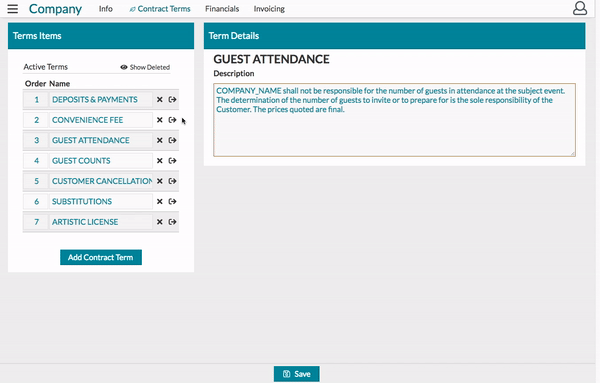600x383 pixels.
Task: Select the ARTISTIC LICENSE term
Action: coord(101,222)
